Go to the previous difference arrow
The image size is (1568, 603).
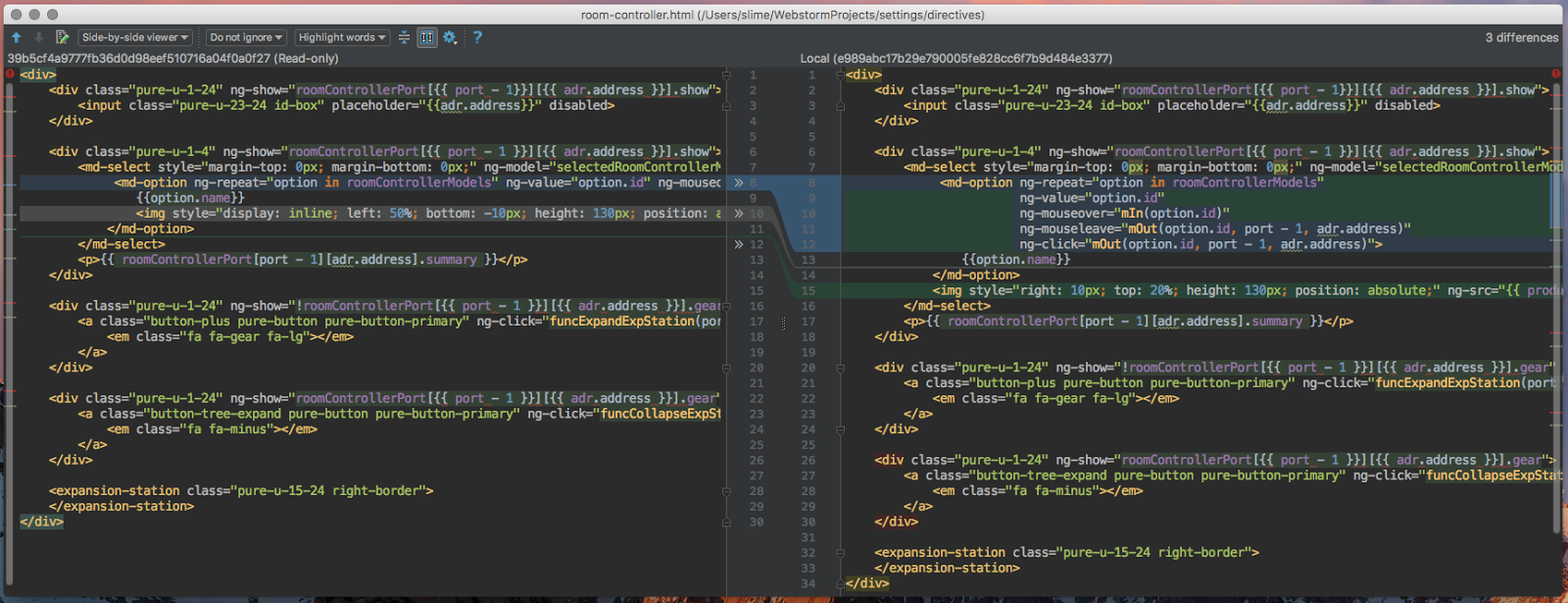(x=17, y=37)
